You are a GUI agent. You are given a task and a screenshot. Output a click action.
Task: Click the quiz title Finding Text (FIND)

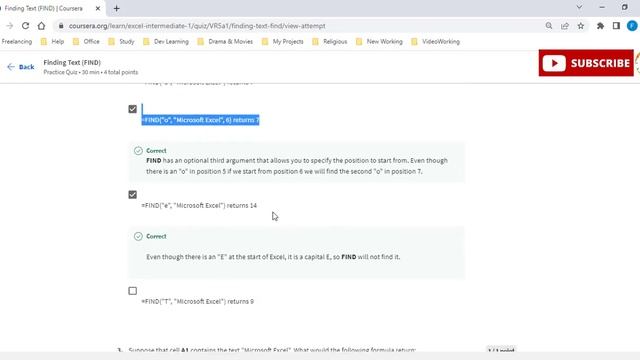72,62
